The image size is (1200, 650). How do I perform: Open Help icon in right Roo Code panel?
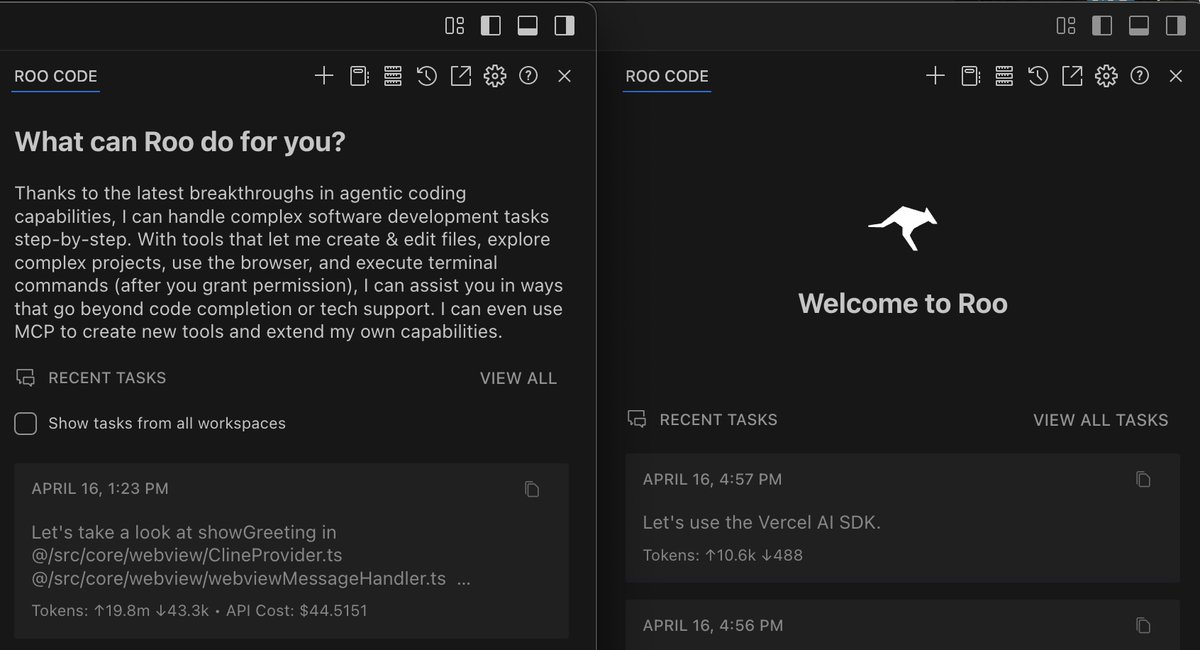pos(1140,76)
